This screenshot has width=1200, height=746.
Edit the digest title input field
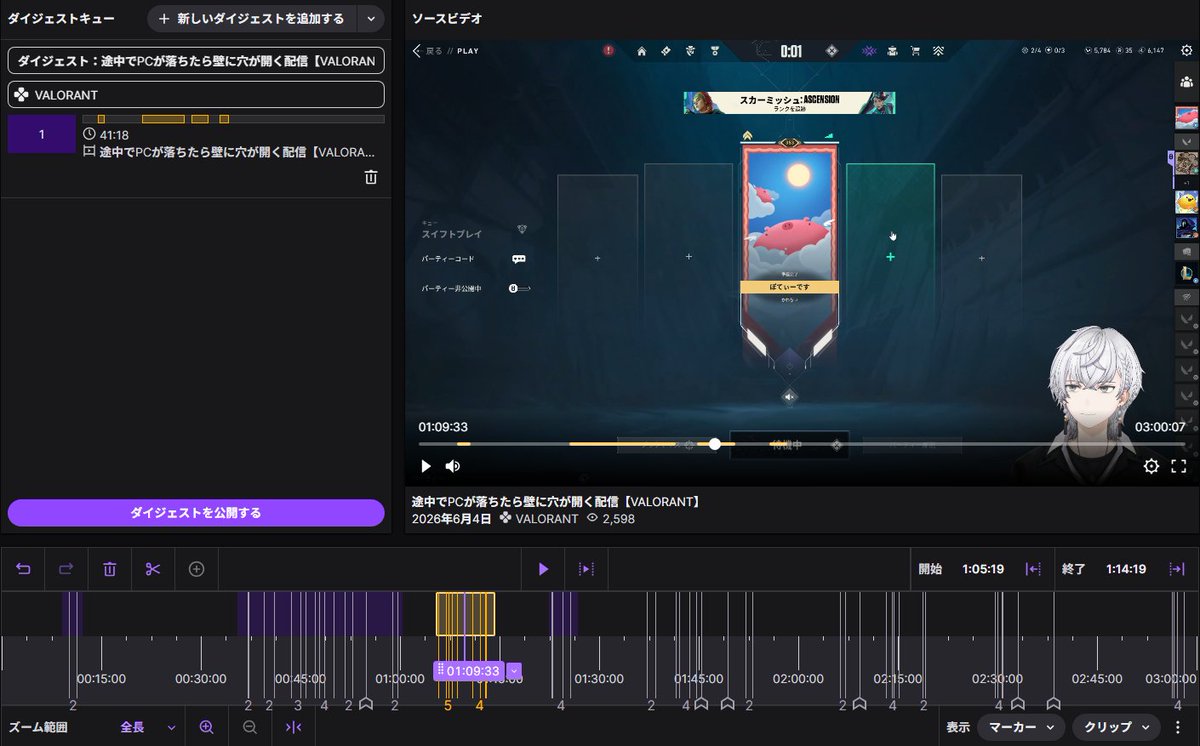pyautogui.click(x=196, y=61)
